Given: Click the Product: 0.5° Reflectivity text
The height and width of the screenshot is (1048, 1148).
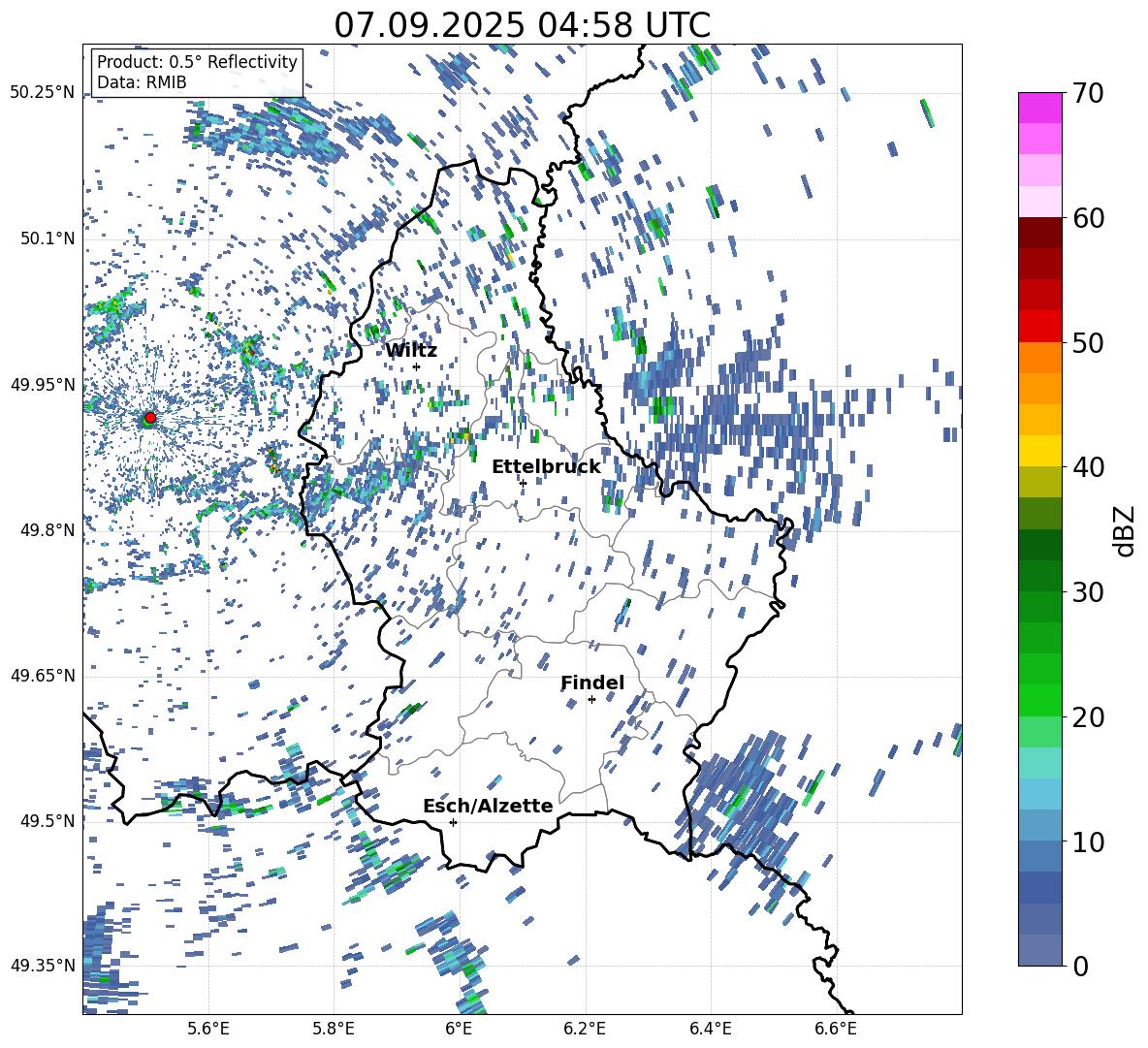Looking at the screenshot, I should (x=197, y=61).
